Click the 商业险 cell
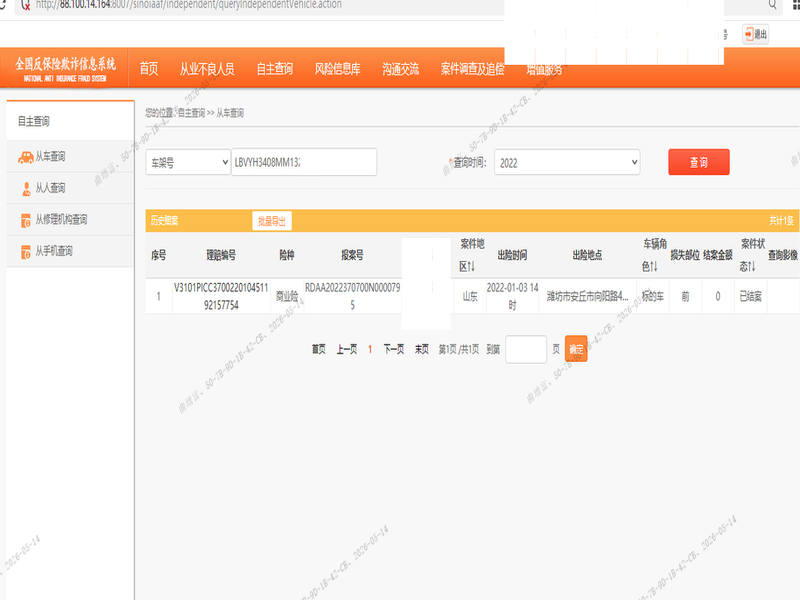Image resolution: width=800 pixels, height=600 pixels. (287, 296)
